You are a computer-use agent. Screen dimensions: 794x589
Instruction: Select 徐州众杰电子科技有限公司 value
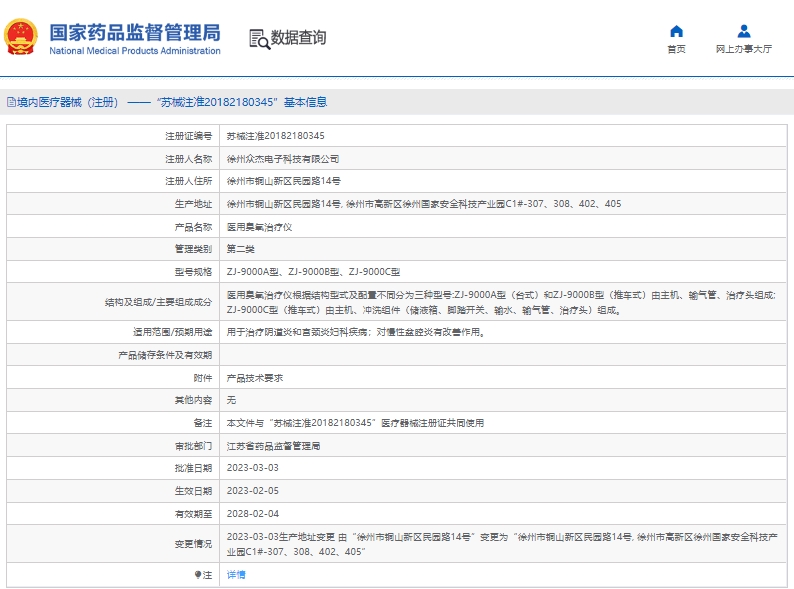[x=283, y=159]
